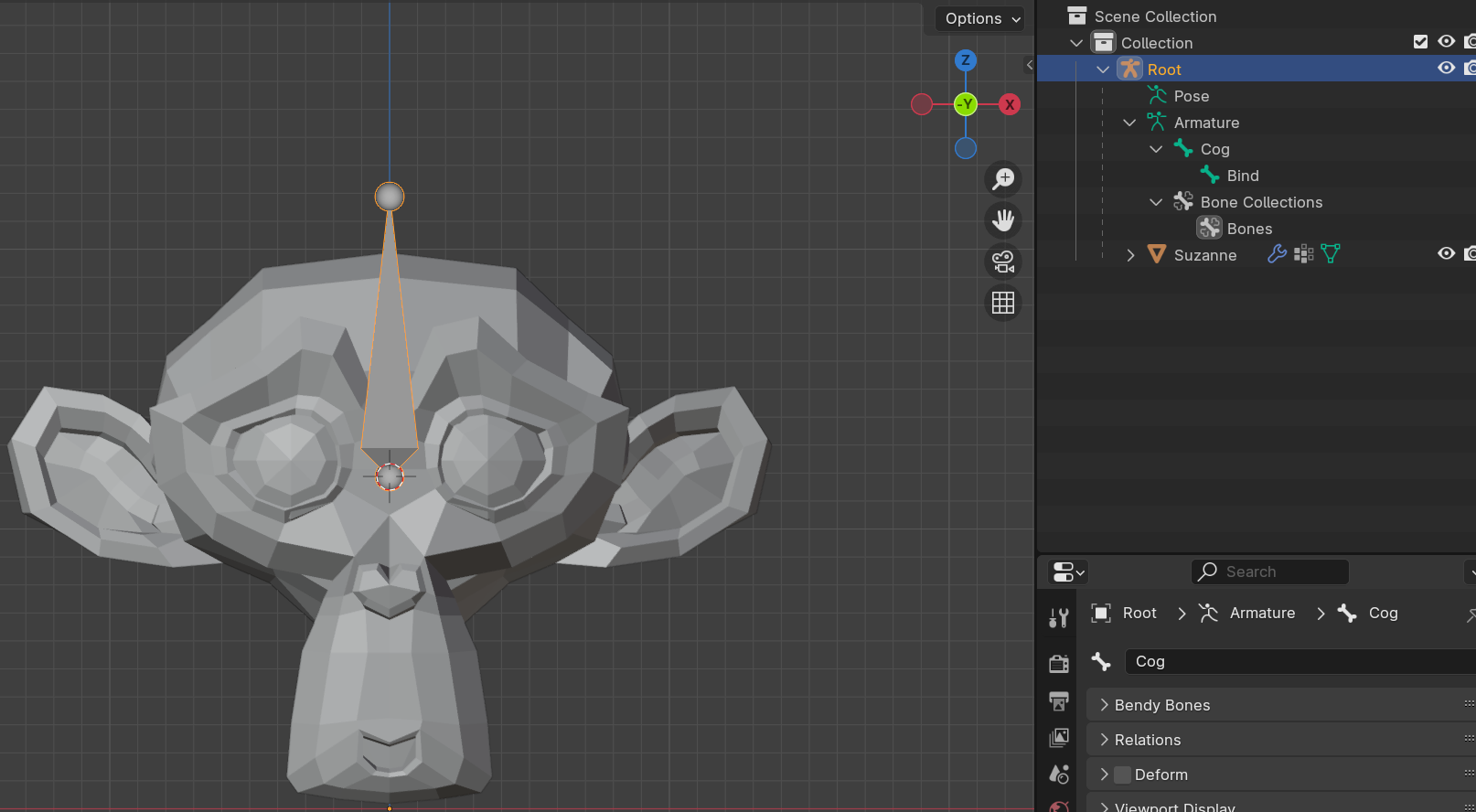
Task: Click the negative X axis gizmo circle
Action: (x=922, y=104)
